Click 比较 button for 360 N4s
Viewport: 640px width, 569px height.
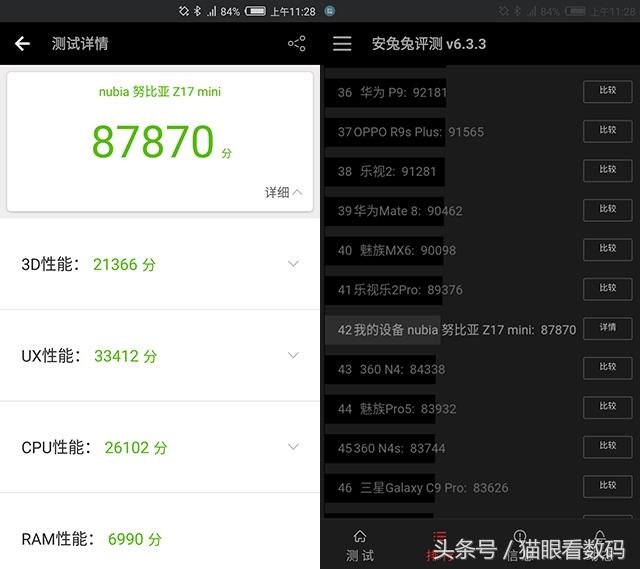pyautogui.click(x=607, y=447)
